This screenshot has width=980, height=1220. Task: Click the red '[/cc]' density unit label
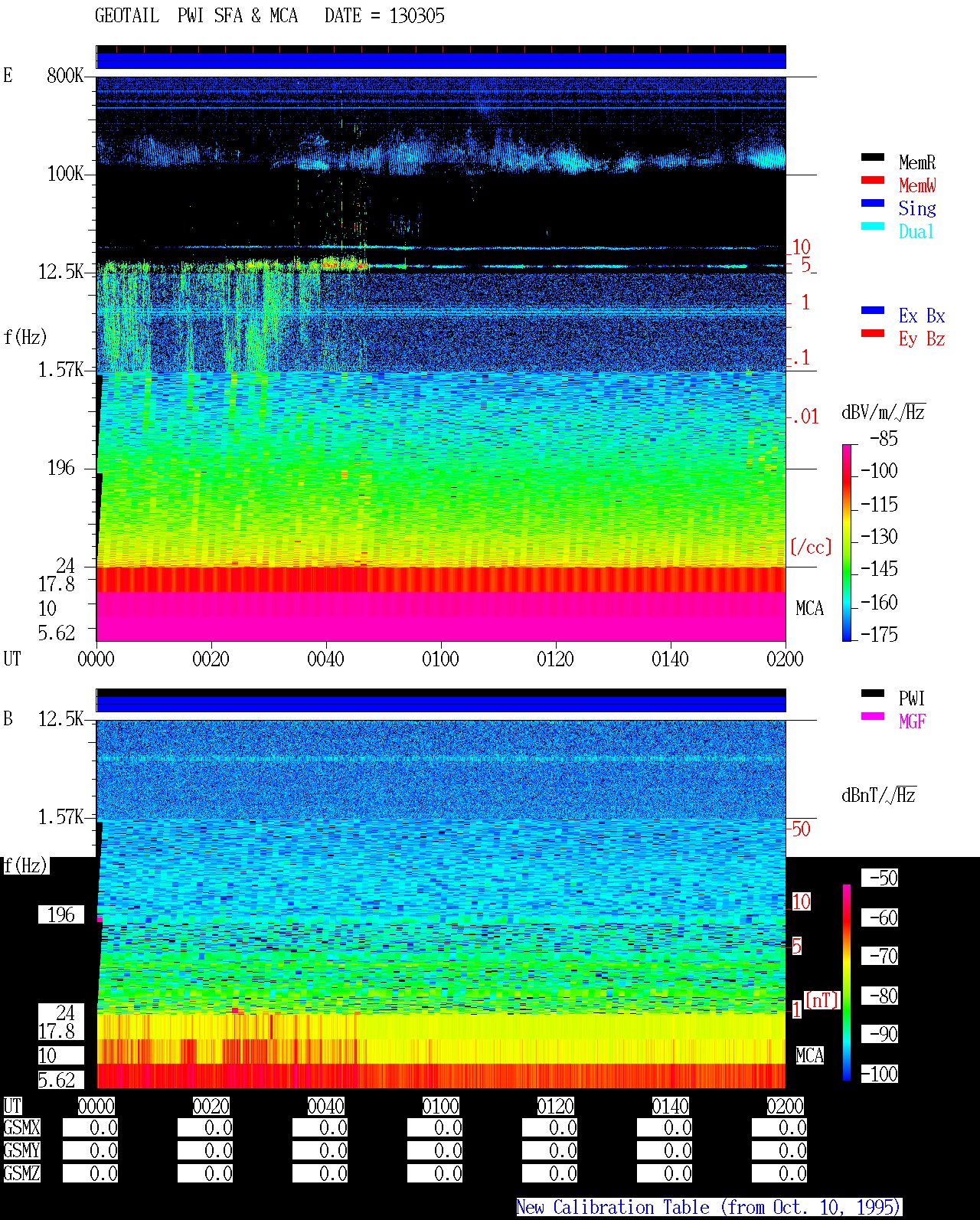click(811, 547)
